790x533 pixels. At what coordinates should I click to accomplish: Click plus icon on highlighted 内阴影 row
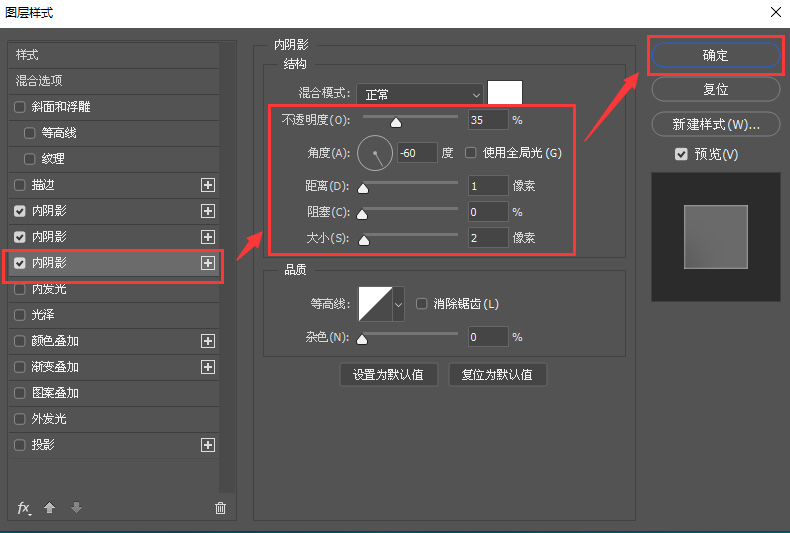[208, 263]
